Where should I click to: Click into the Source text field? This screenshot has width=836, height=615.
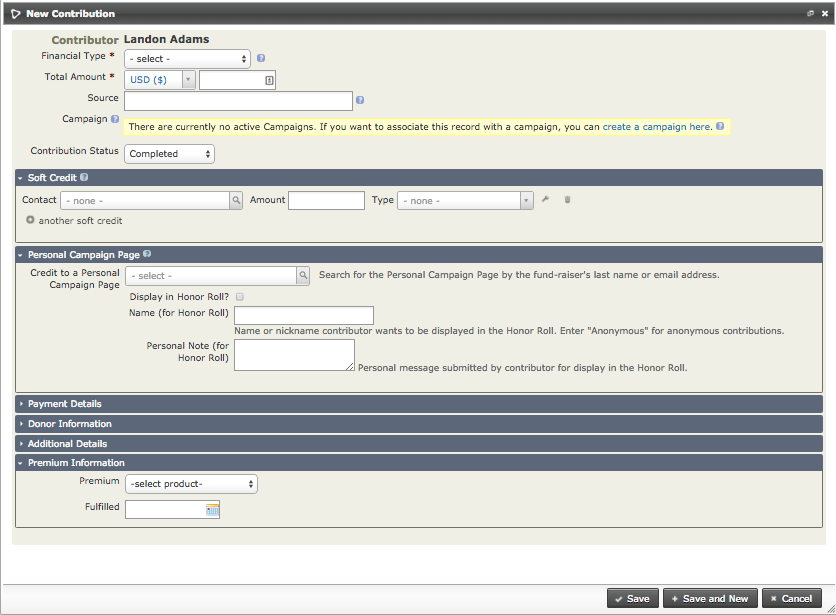tap(238, 101)
